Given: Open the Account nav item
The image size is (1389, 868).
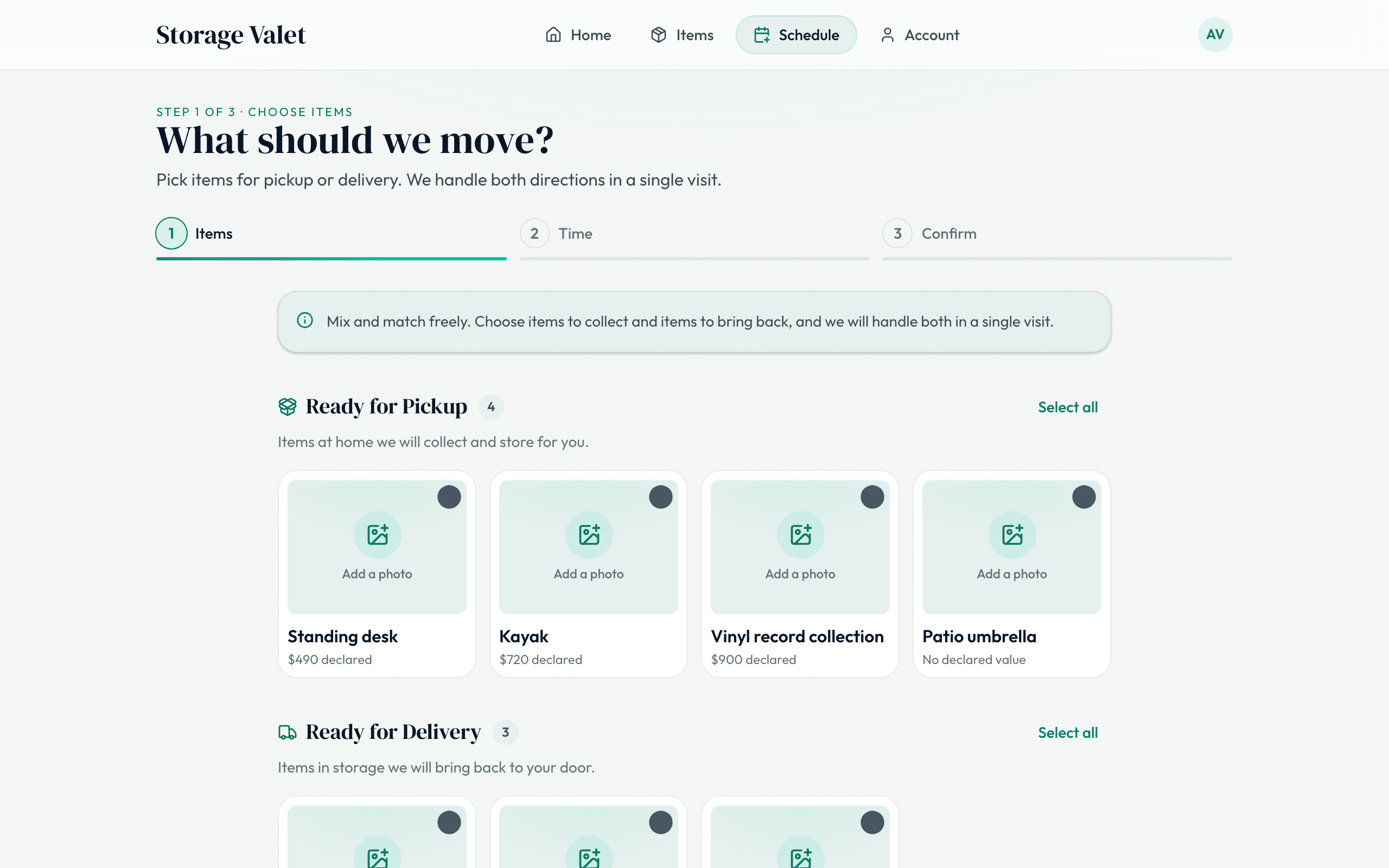Looking at the screenshot, I should tap(919, 35).
